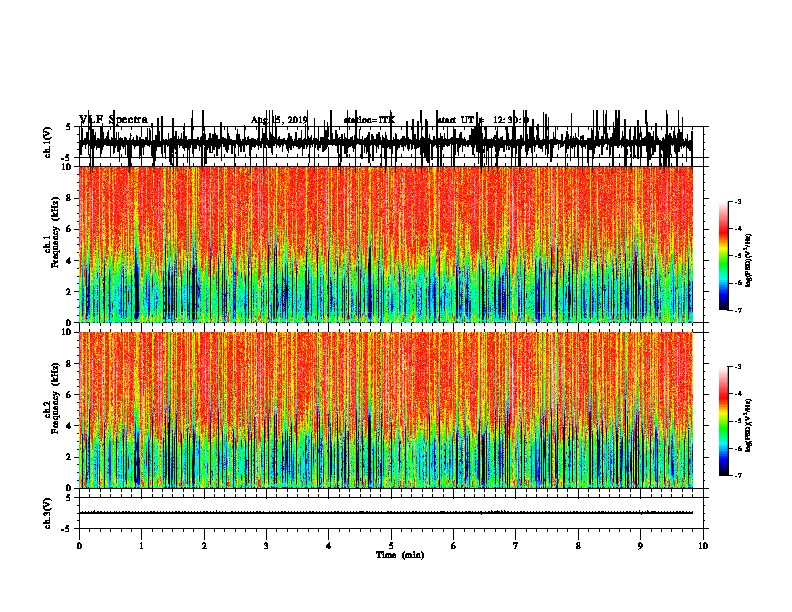Click the flat ch.3 voltage trace

[x=386, y=513]
